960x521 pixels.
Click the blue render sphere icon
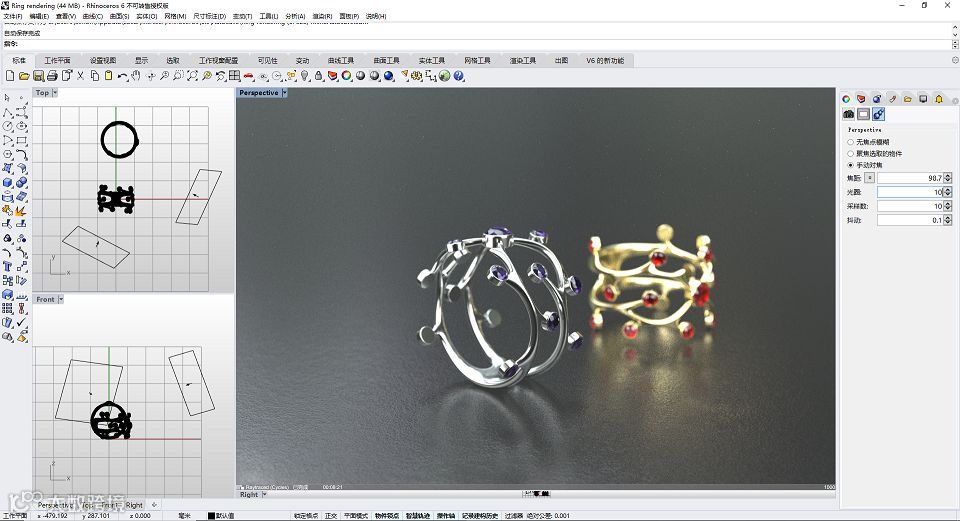point(389,76)
